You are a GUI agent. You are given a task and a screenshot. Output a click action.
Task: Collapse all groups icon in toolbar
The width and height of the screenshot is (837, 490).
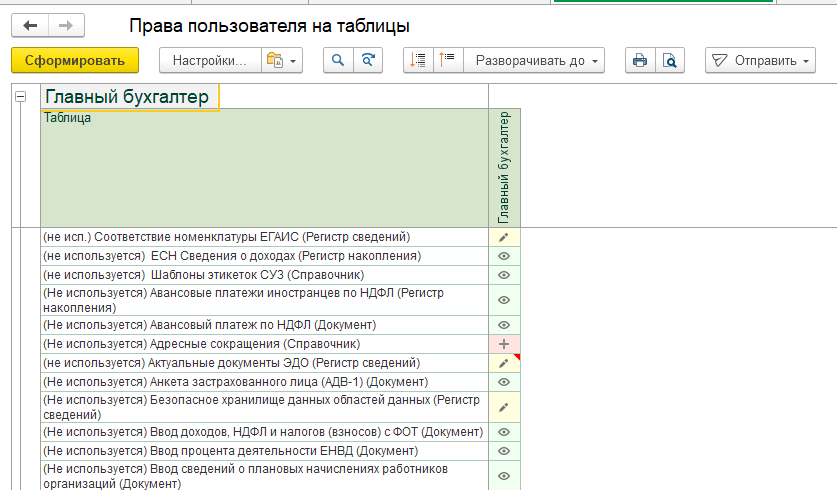(418, 61)
